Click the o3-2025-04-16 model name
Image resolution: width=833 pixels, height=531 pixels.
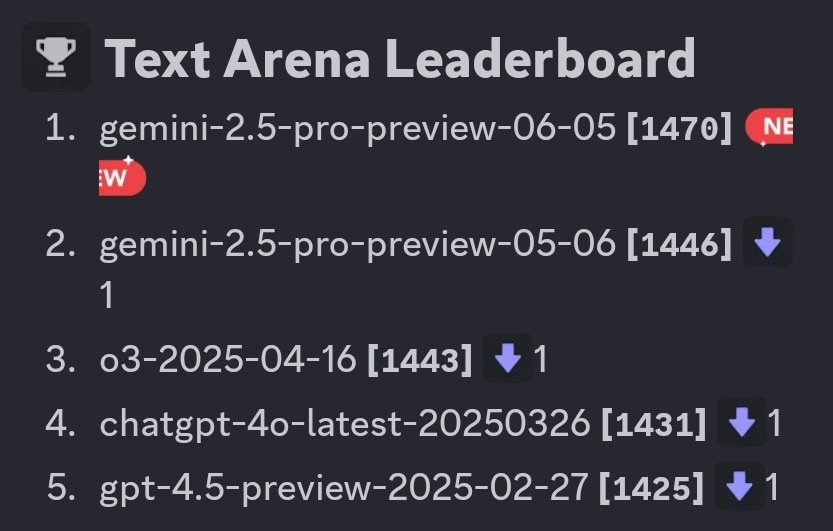click(228, 359)
